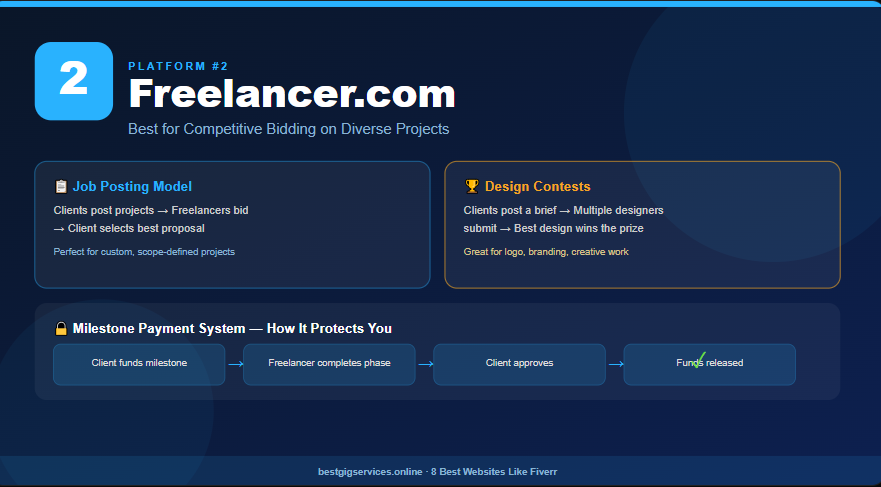
Task: Click 'Clients post projects → Freelancers bid' line
Action: point(151,210)
